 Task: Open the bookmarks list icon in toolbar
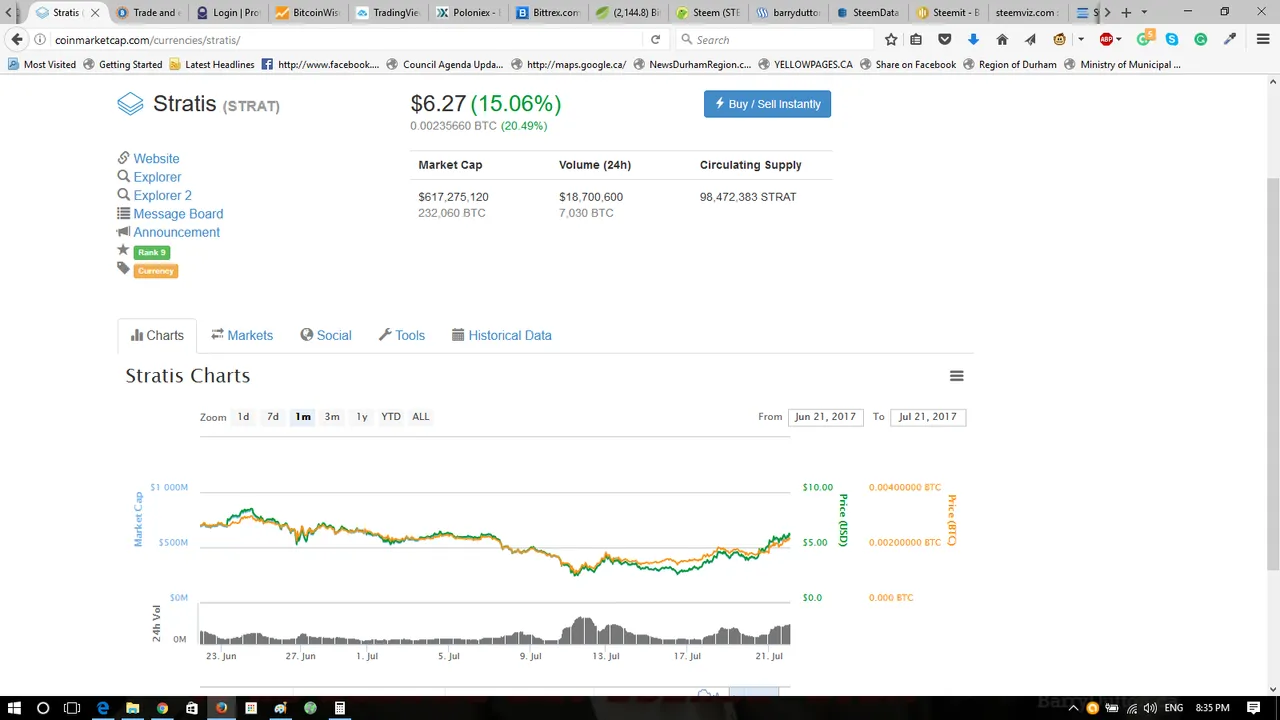pyautogui.click(x=917, y=40)
